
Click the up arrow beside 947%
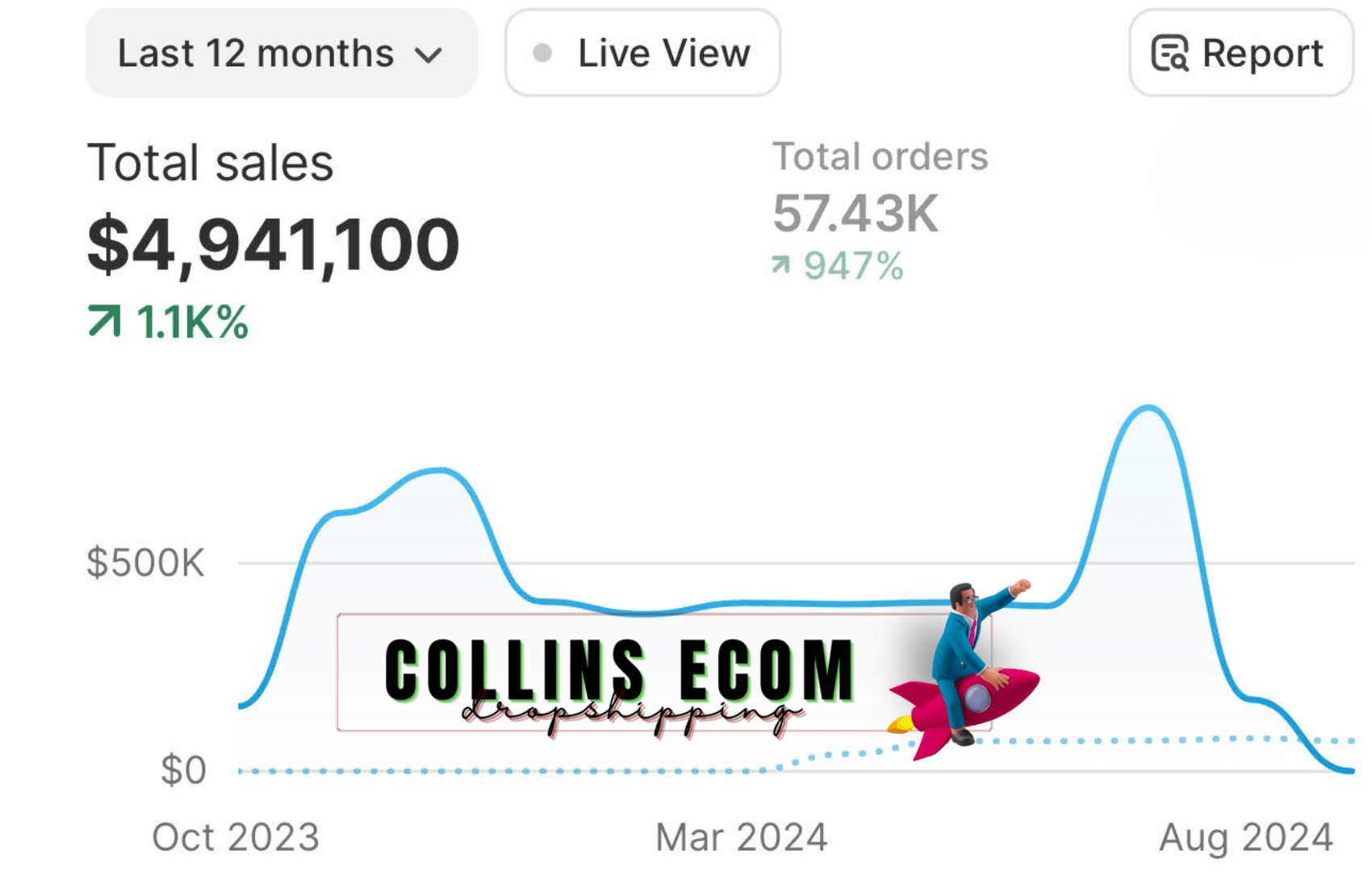[780, 265]
